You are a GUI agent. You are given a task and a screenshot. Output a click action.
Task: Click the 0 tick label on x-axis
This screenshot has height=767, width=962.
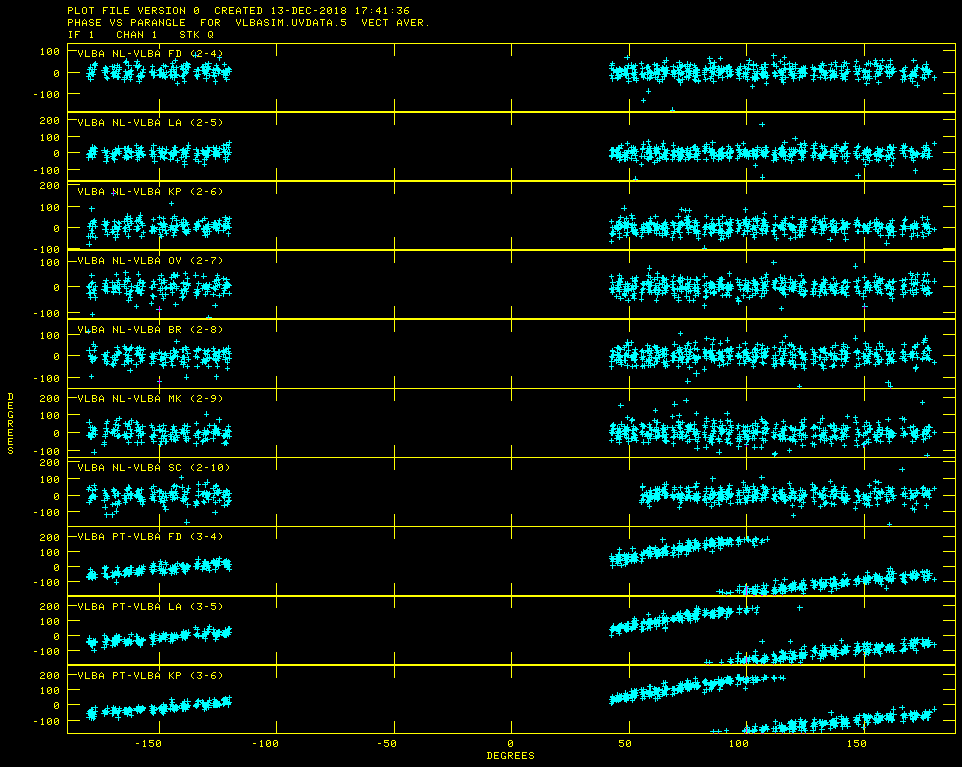(510, 745)
